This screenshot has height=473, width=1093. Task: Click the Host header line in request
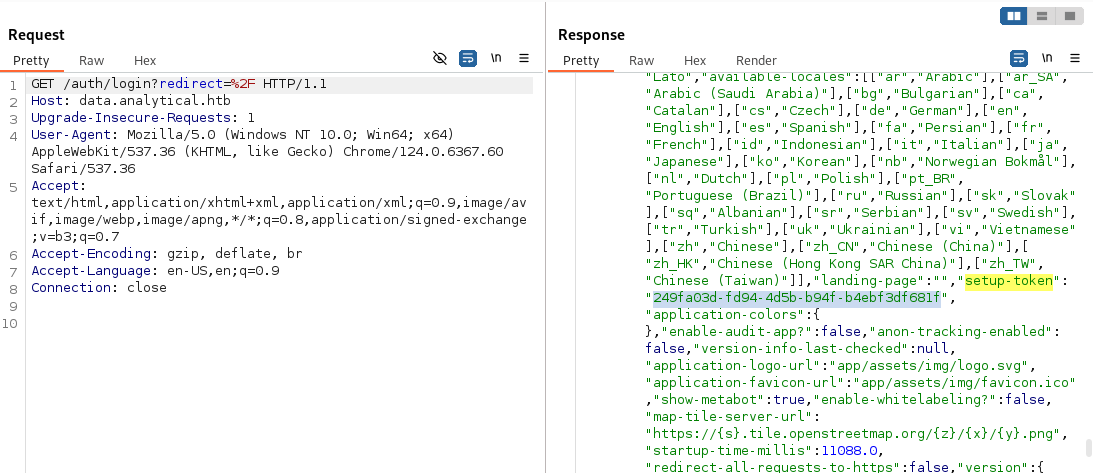pos(122,101)
